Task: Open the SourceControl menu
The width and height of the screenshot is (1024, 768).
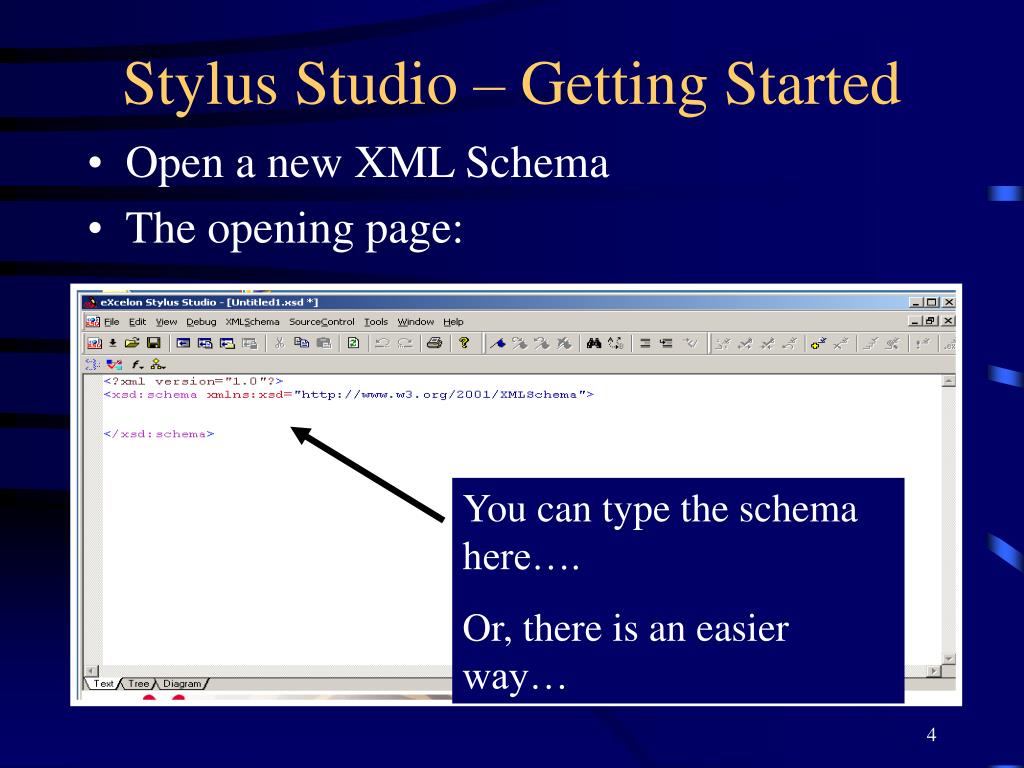Action: [321, 322]
